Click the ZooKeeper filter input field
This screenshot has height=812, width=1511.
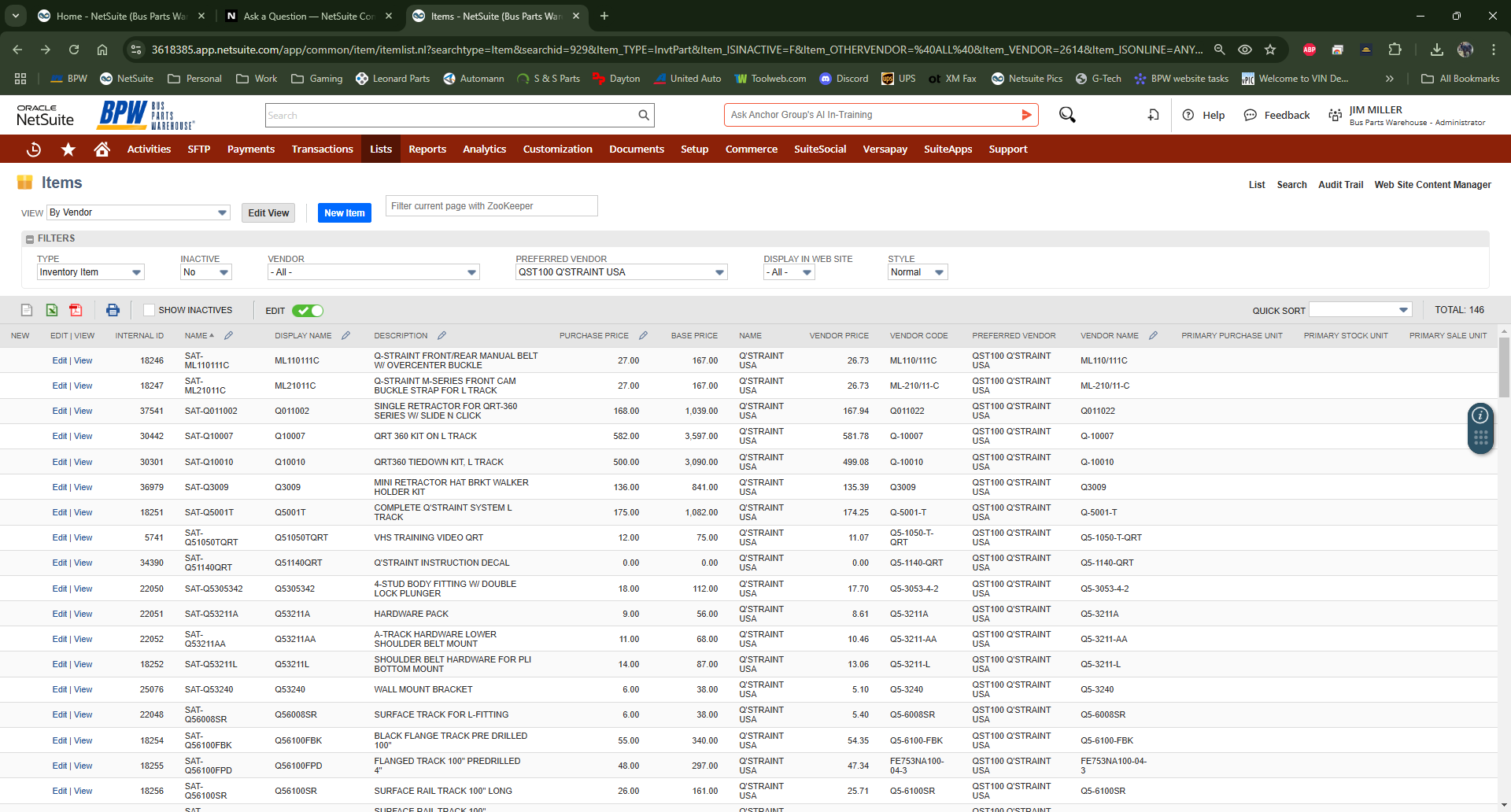coord(491,205)
